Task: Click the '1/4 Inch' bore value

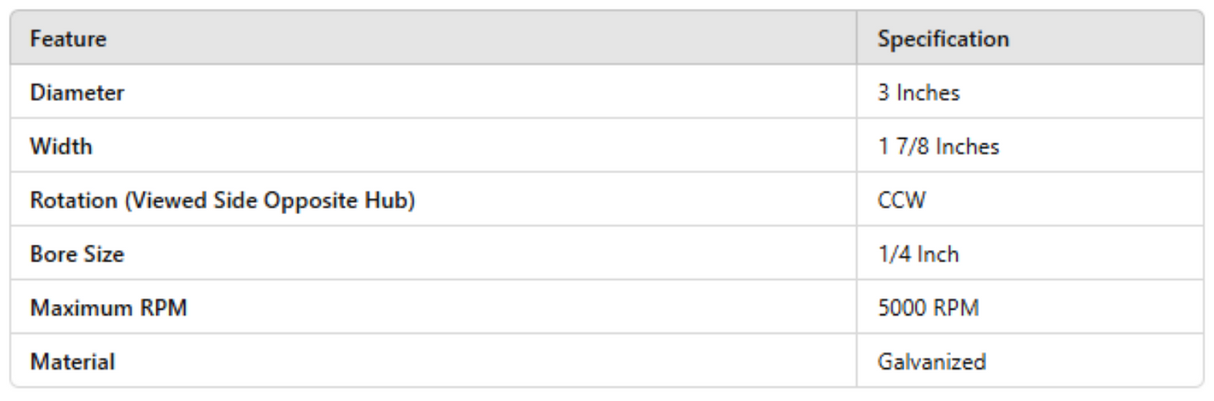Action: 918,254
